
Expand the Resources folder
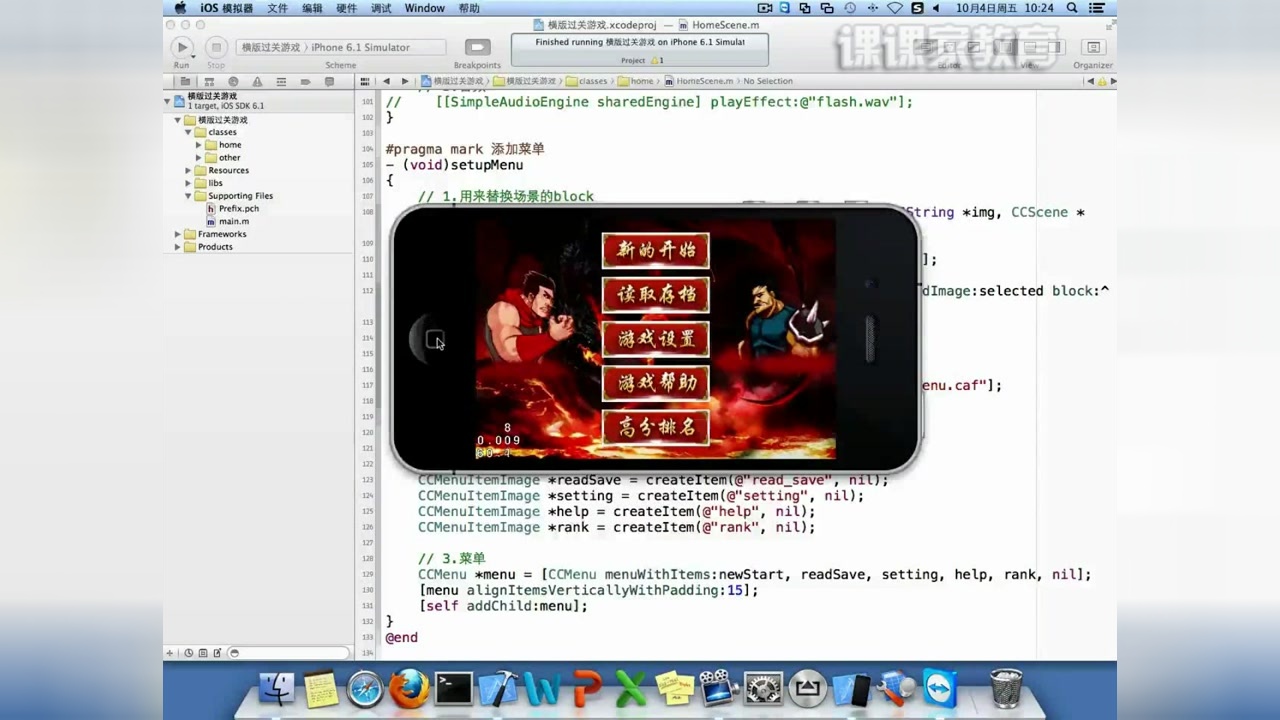point(188,171)
